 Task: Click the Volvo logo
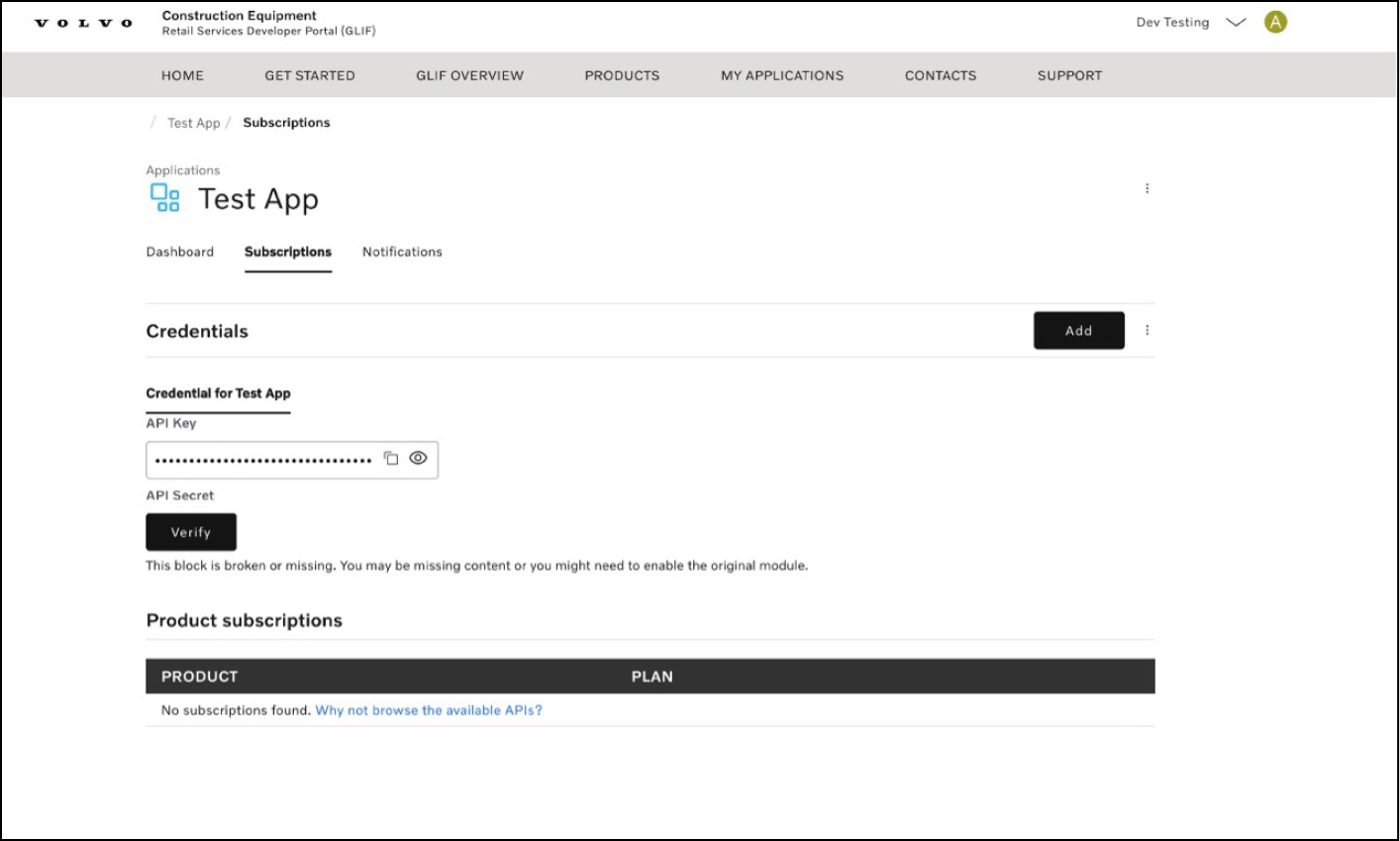(x=83, y=23)
